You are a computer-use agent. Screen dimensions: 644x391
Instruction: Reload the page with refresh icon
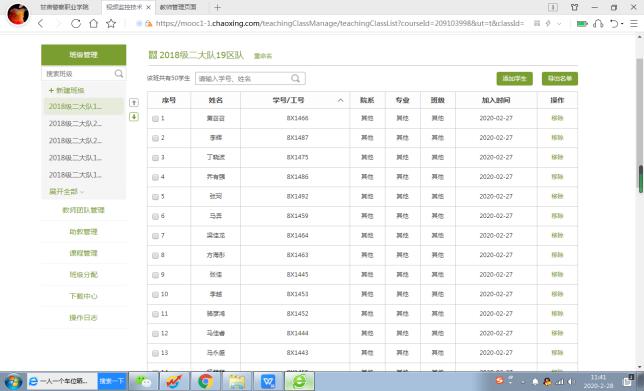pyautogui.click(x=76, y=23)
